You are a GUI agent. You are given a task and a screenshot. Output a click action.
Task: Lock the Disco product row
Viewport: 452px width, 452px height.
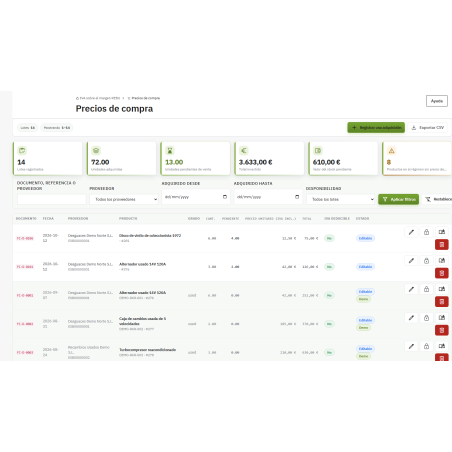coord(426,232)
